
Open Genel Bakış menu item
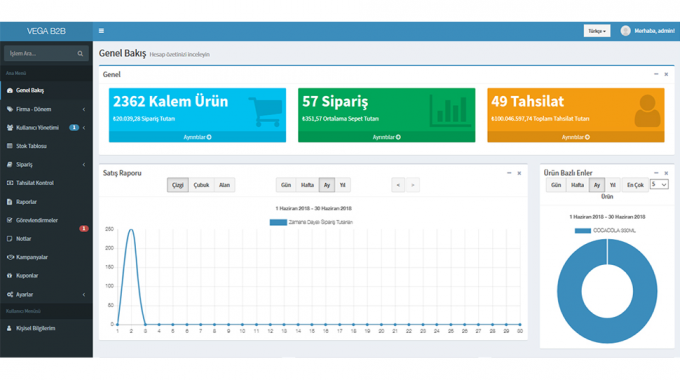click(x=46, y=90)
